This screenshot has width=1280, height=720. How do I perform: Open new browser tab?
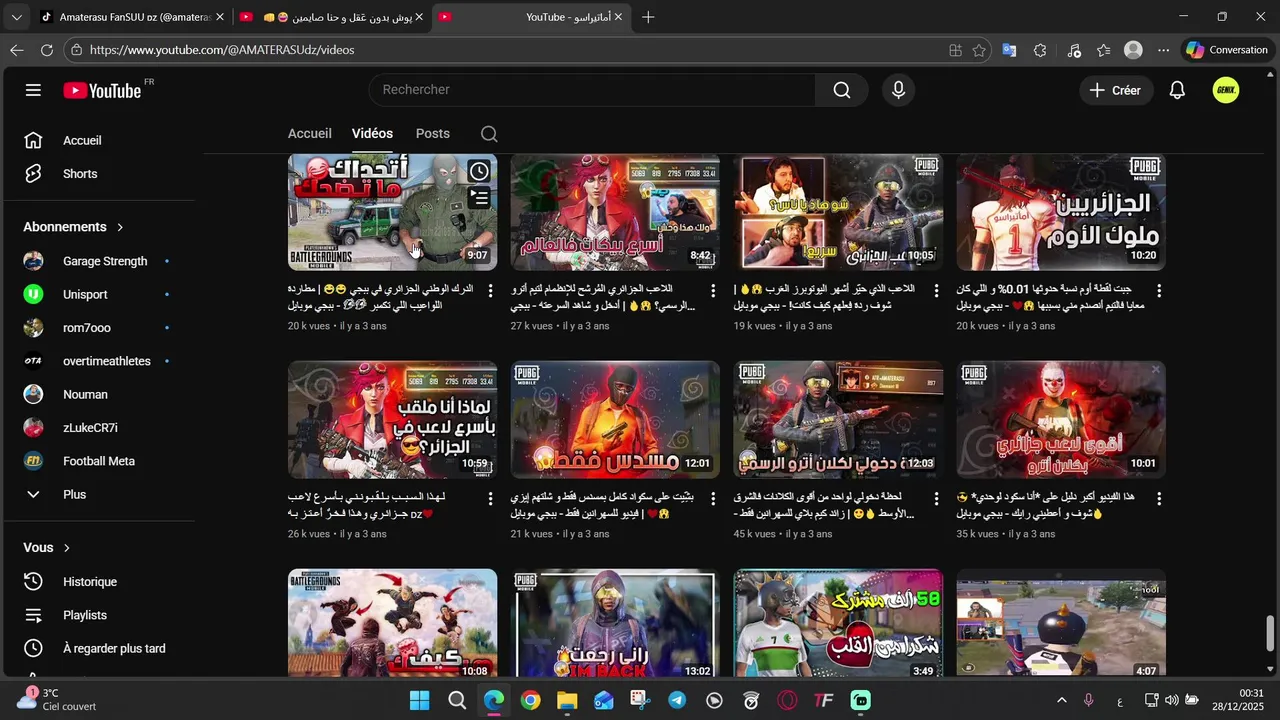648,17
